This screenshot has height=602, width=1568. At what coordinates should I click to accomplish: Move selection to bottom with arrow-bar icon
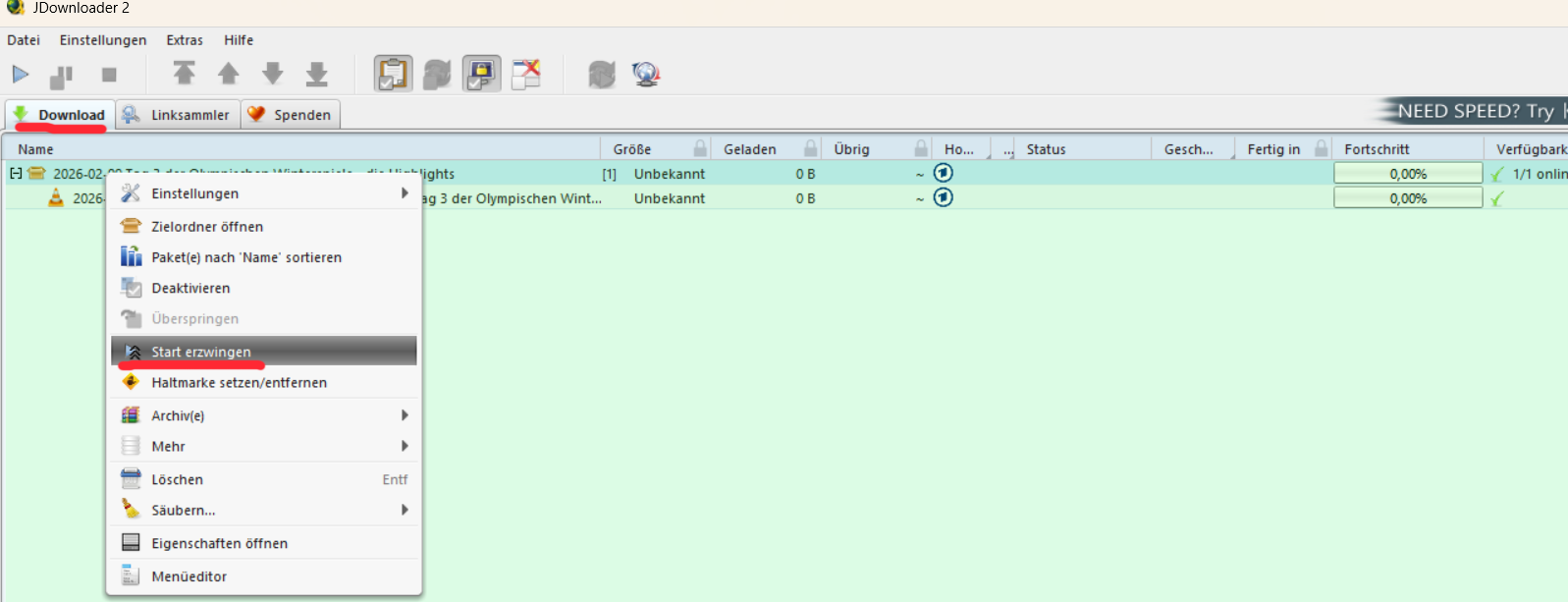coord(316,74)
